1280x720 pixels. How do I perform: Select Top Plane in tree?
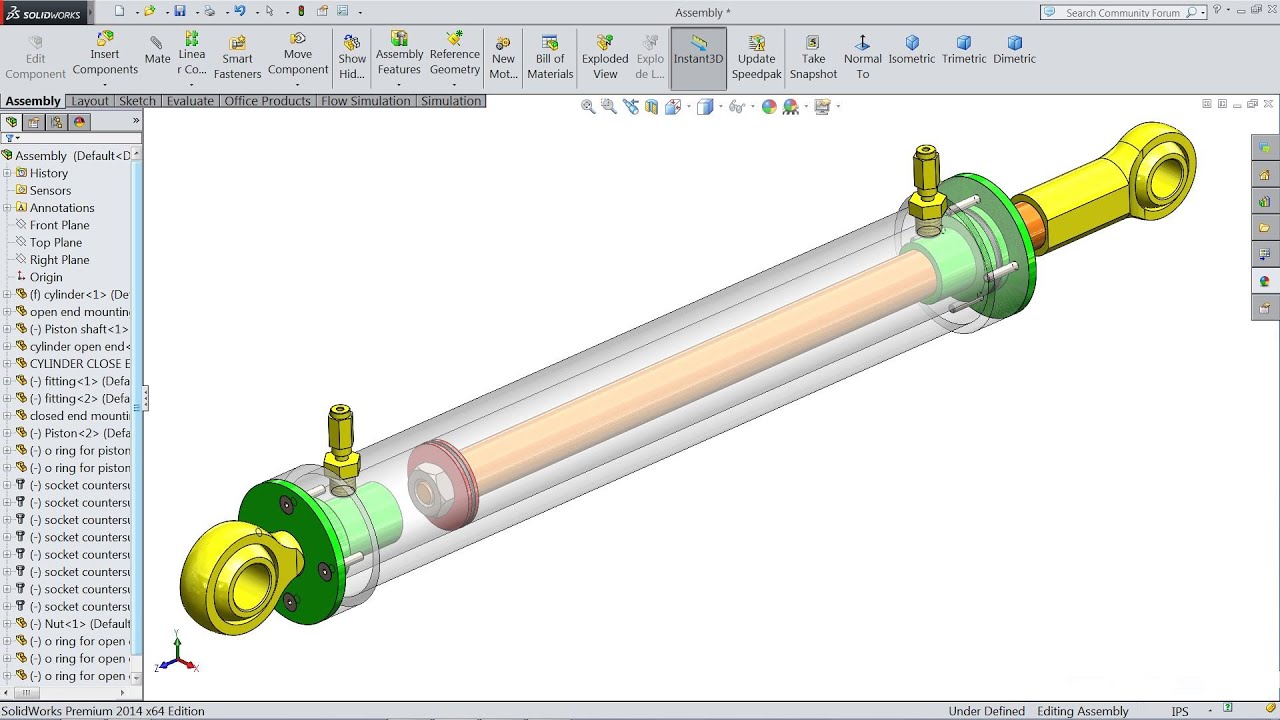56,242
